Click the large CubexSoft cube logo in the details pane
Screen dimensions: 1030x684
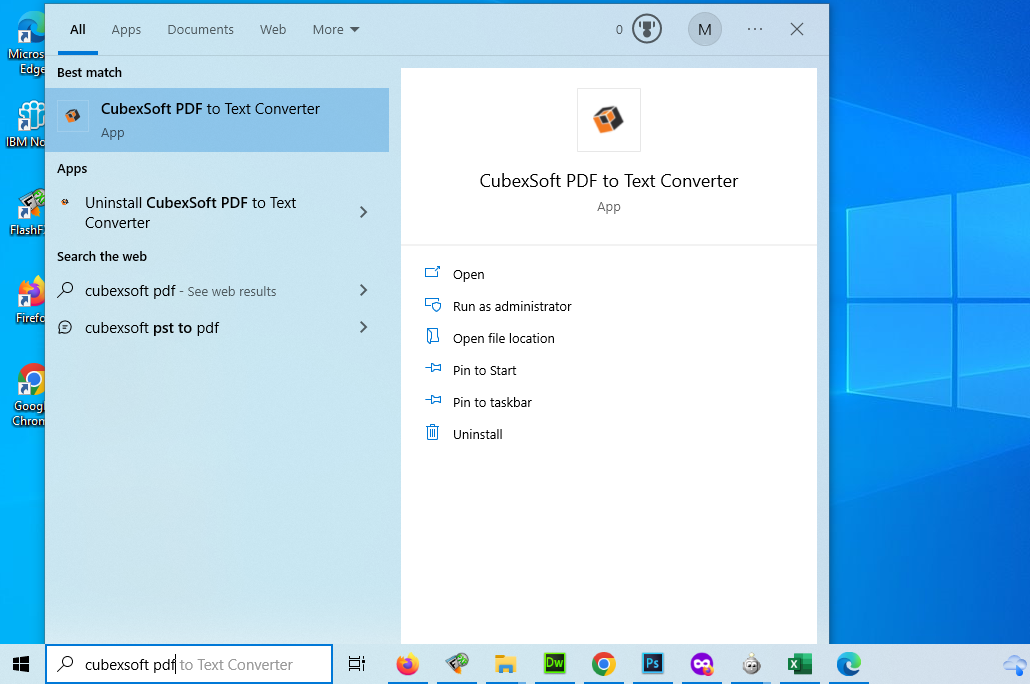click(x=608, y=120)
